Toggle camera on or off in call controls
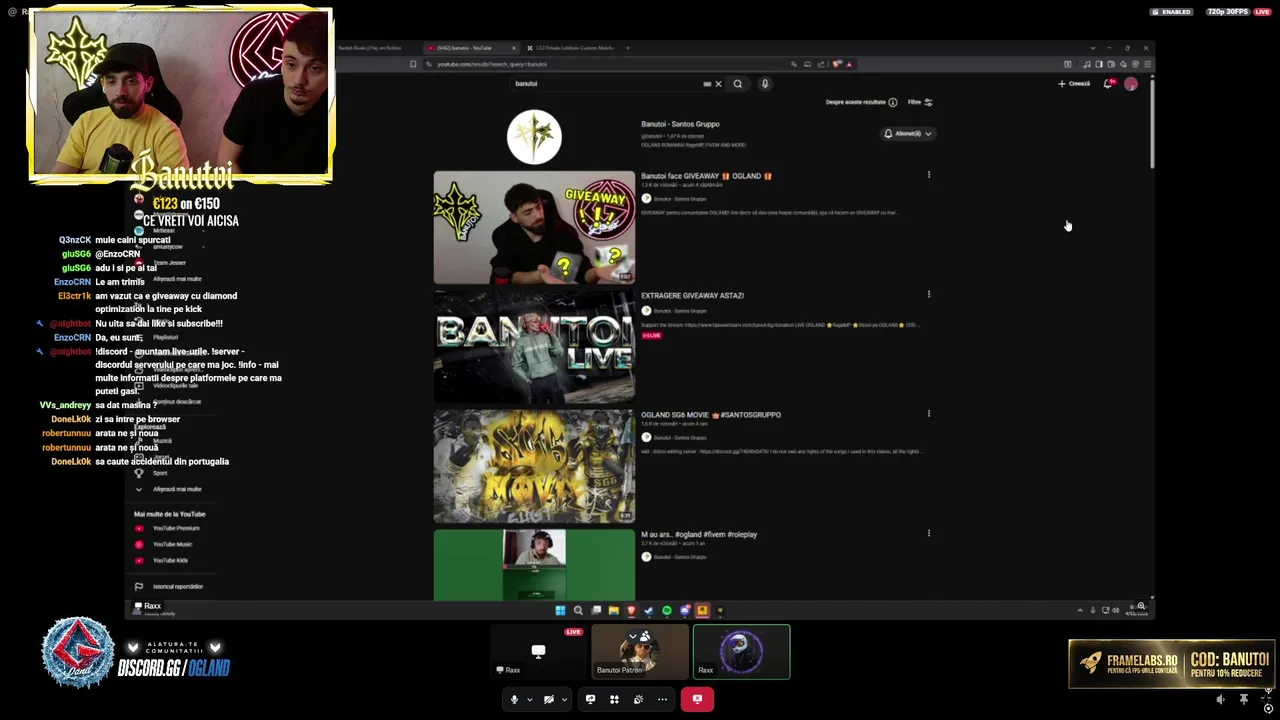The width and height of the screenshot is (1280, 720). 548,699
